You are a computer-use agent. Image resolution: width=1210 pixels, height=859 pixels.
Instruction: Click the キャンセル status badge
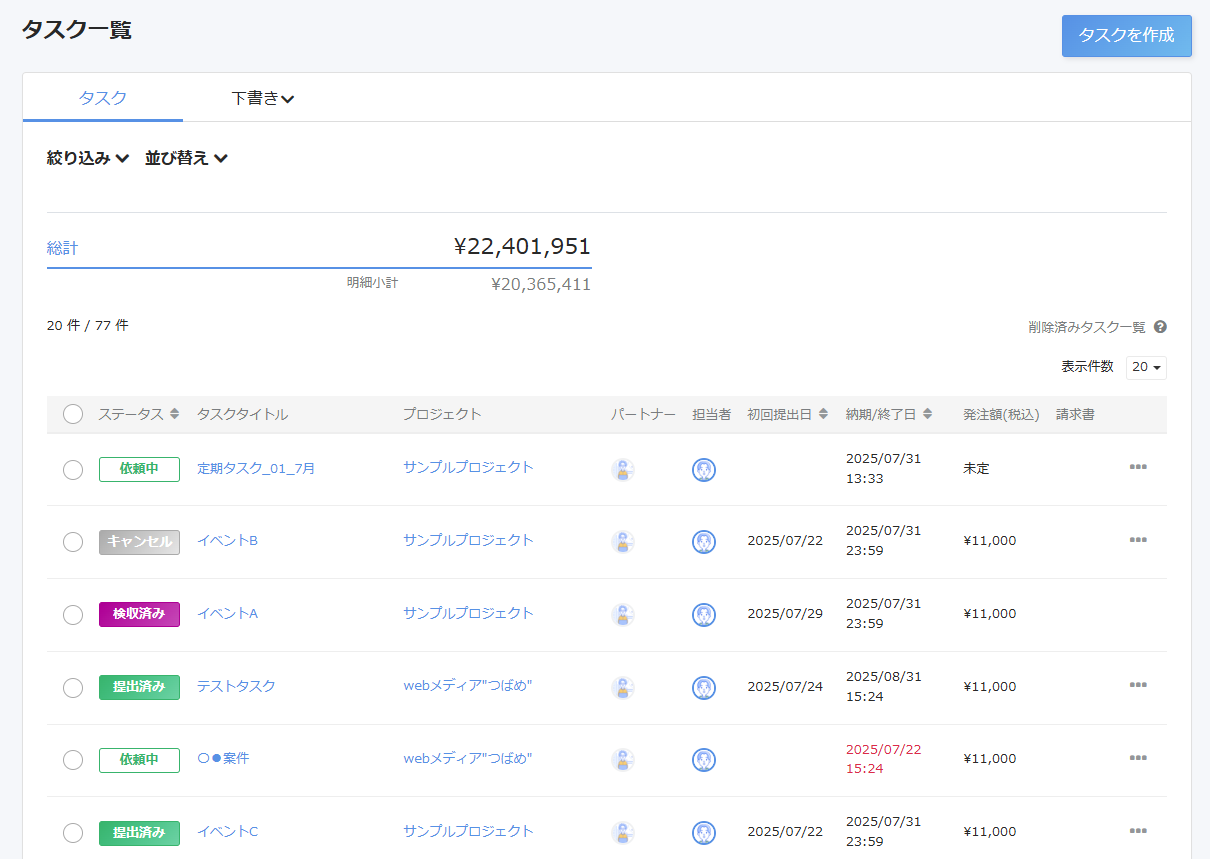click(139, 542)
